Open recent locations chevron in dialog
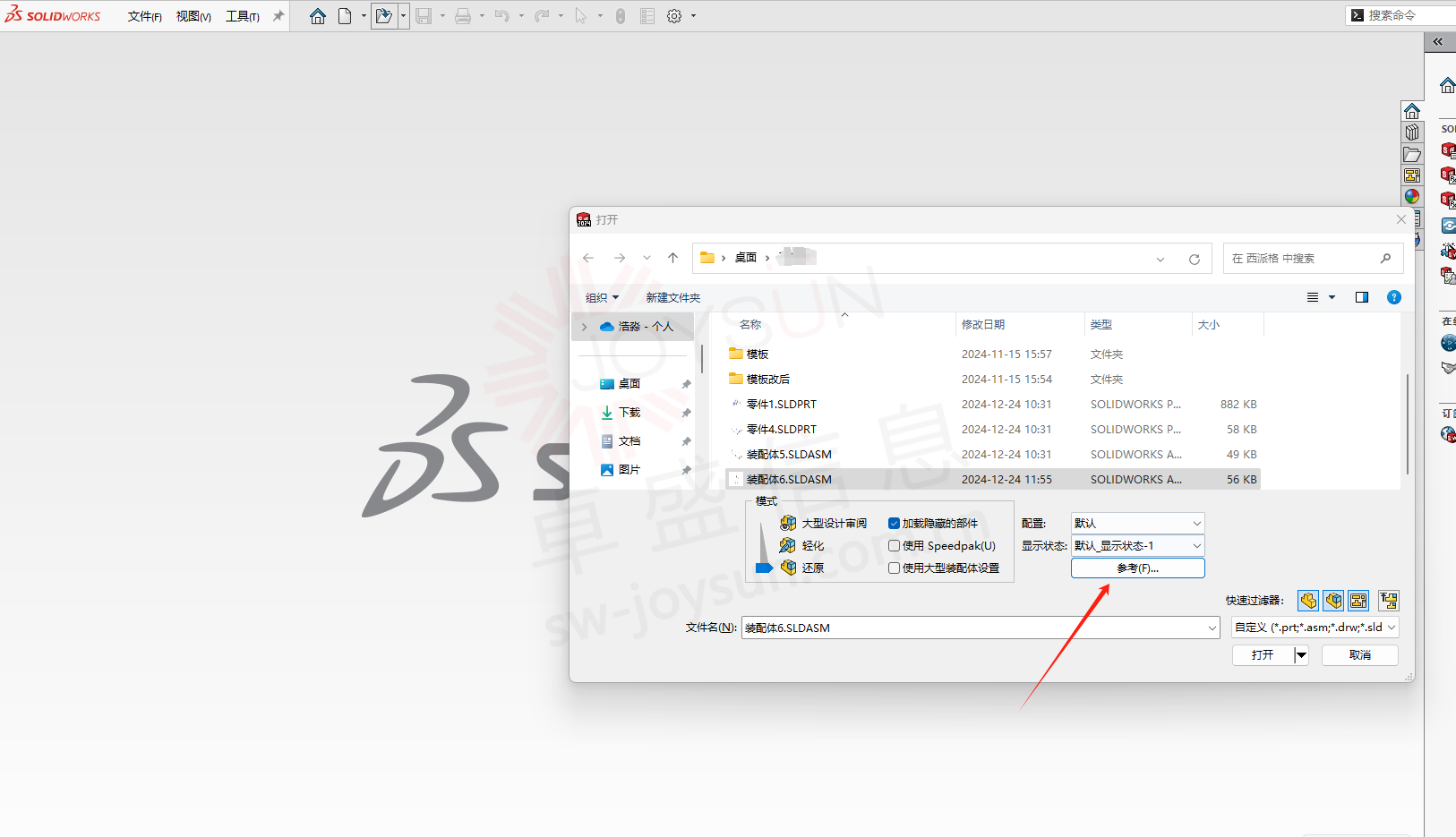The image size is (1456, 837). 647,258
